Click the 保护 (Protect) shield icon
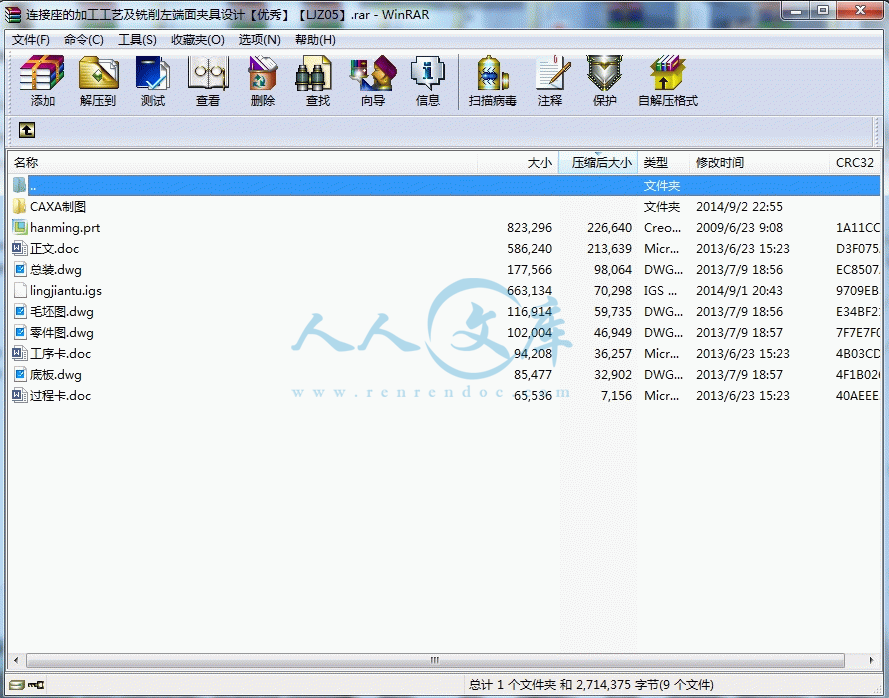Viewport: 889px width, 698px height. [604, 73]
